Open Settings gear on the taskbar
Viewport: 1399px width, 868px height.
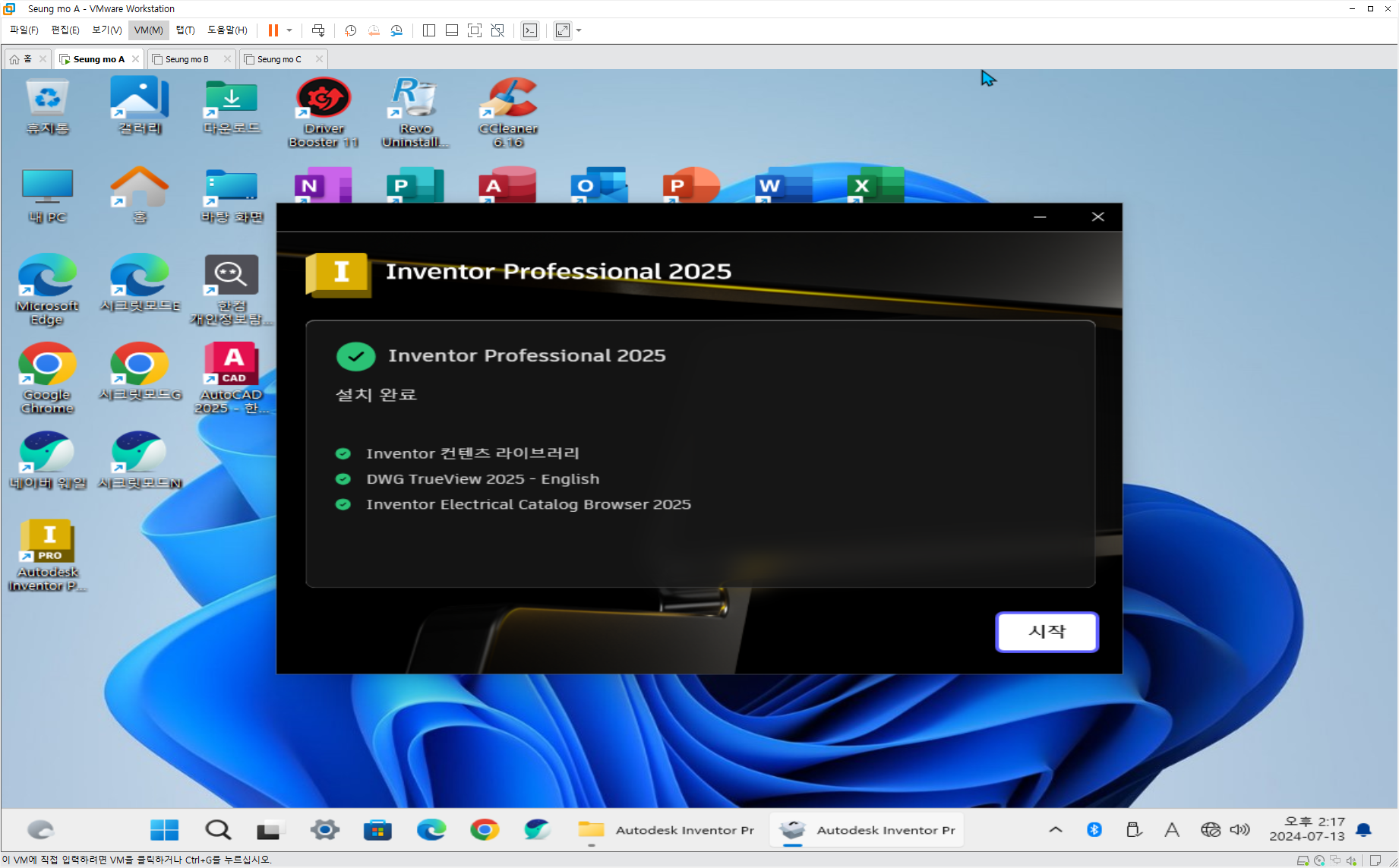tap(324, 830)
